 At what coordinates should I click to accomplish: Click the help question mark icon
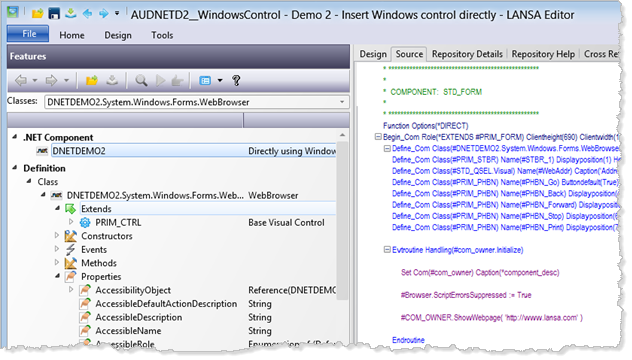click(236, 80)
